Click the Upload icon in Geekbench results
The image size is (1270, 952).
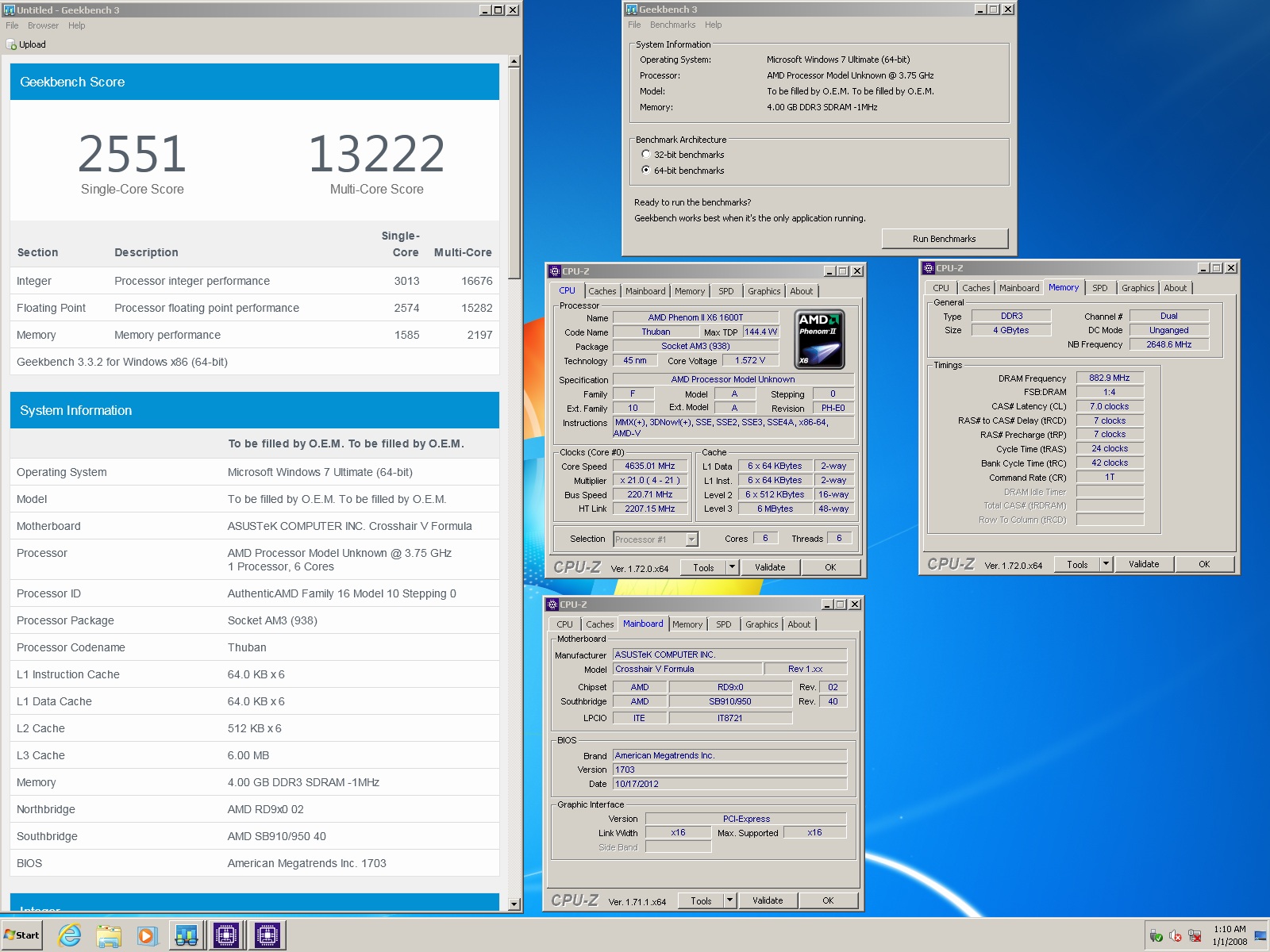(x=11, y=44)
